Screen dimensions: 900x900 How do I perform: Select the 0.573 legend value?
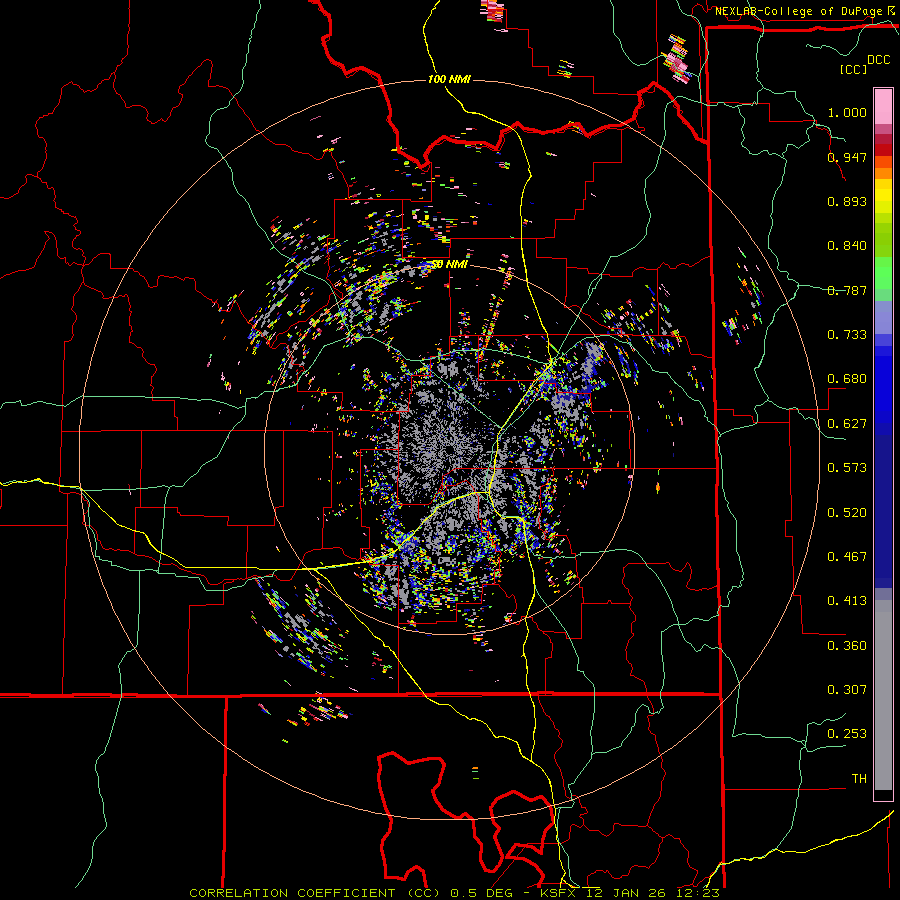click(x=847, y=468)
